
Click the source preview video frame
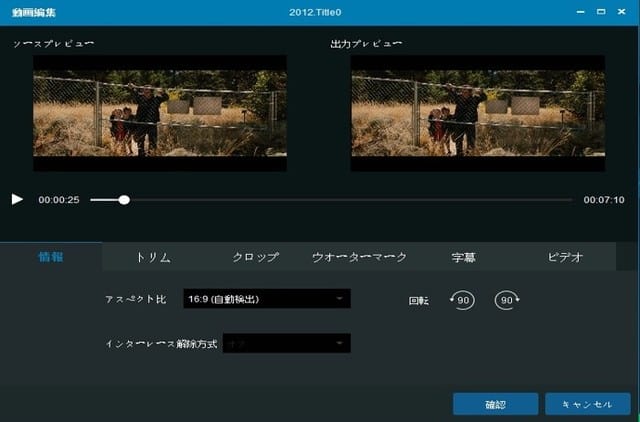tap(160, 112)
